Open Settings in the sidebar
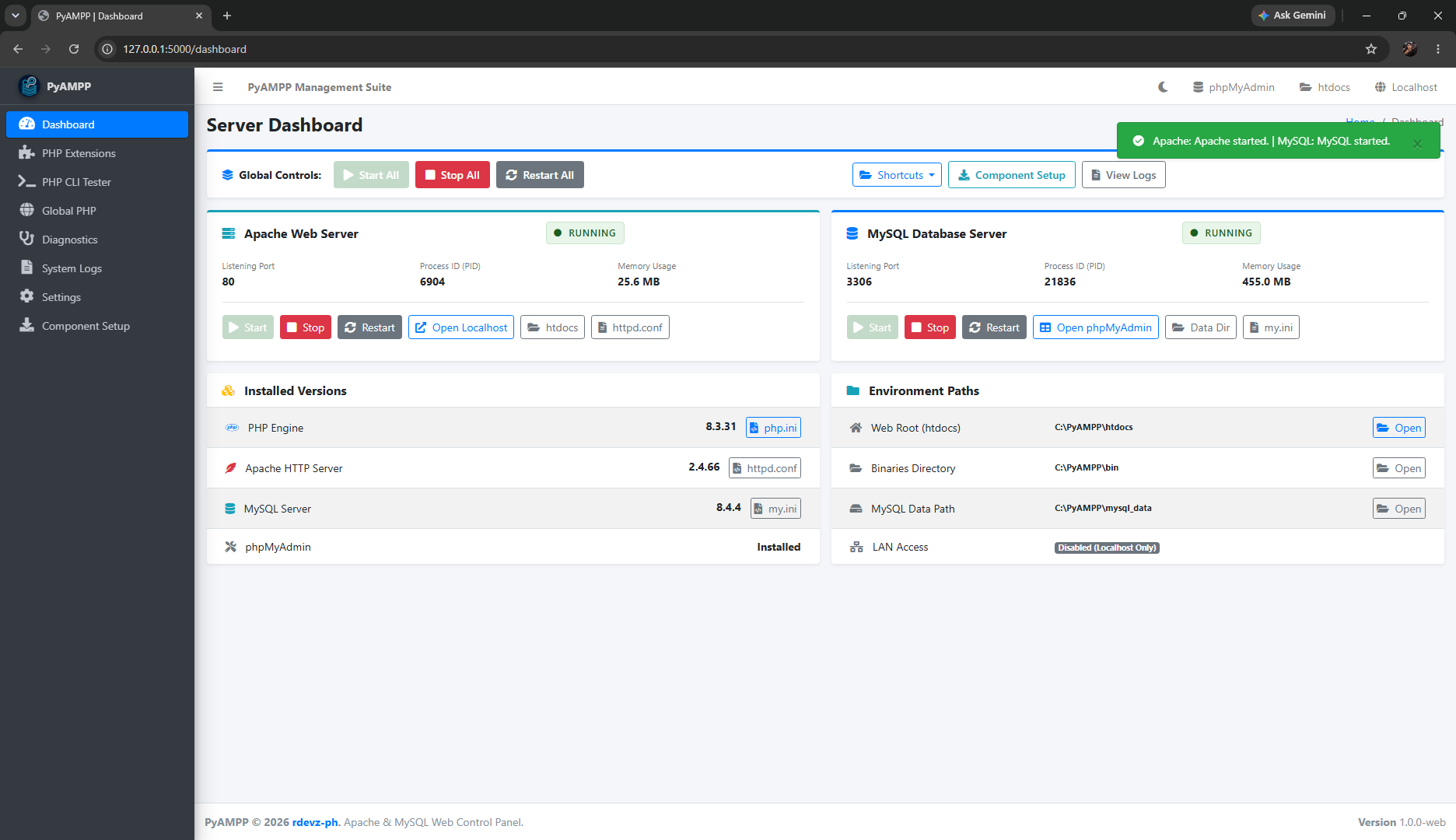 [x=97, y=297]
